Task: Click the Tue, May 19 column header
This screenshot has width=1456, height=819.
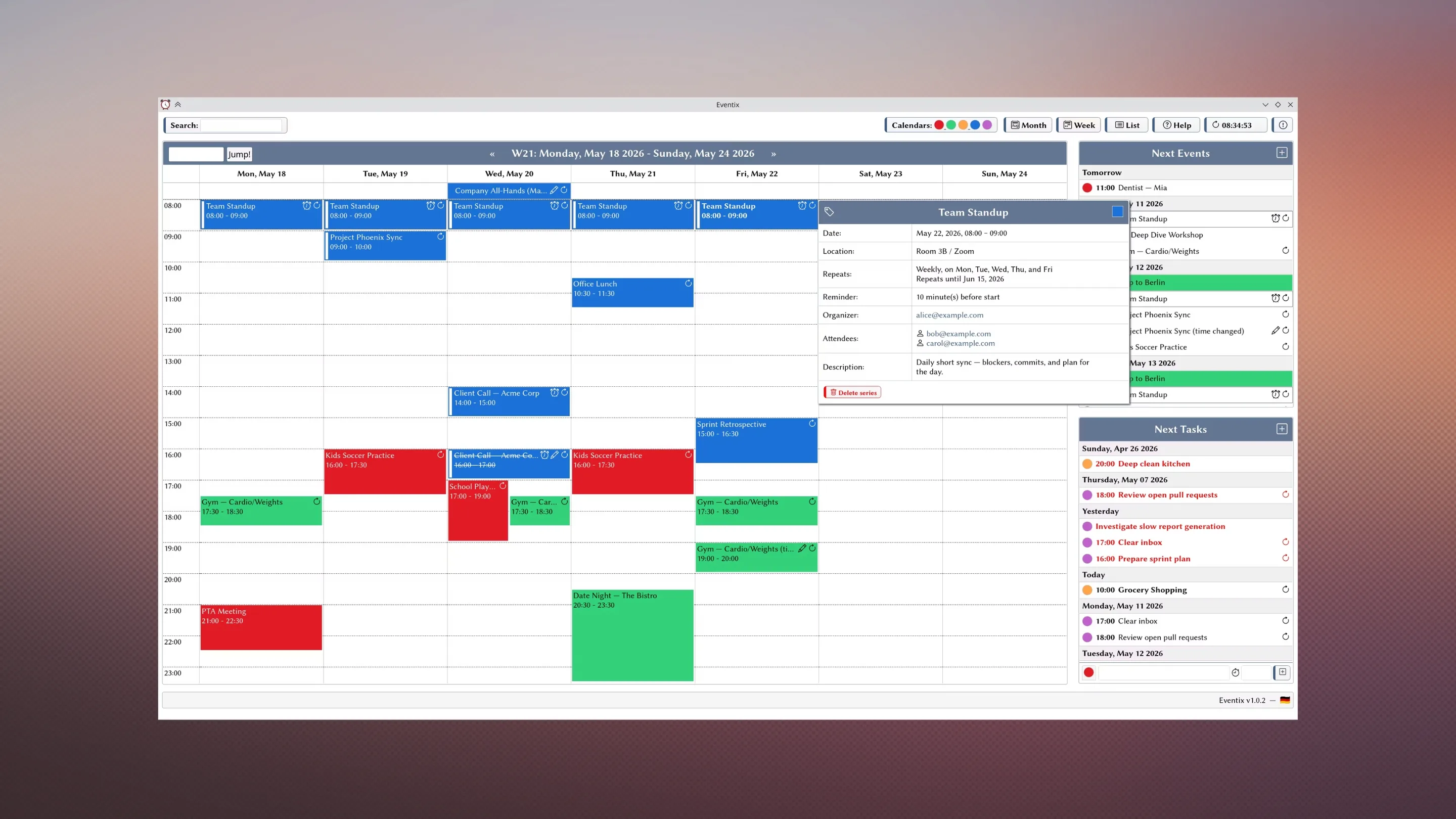Action: point(385,173)
